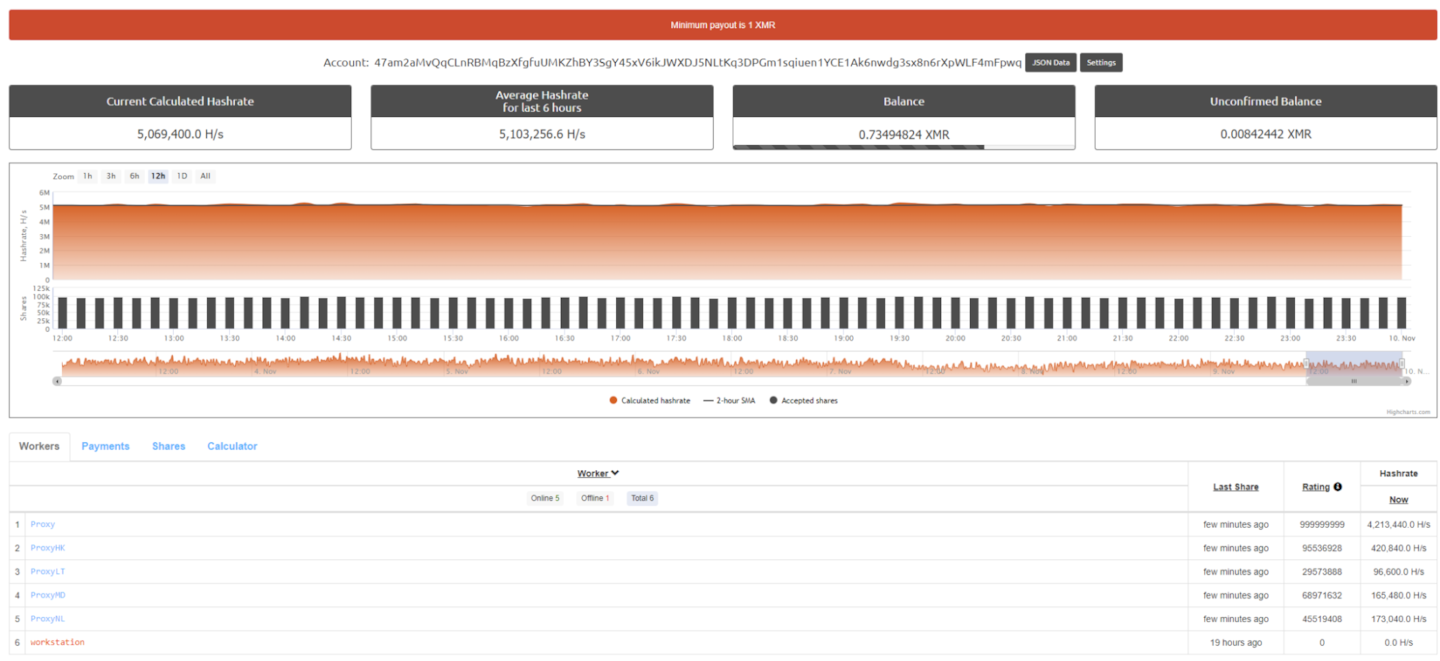Image resolution: width=1440 pixels, height=661 pixels.
Task: Expand the Worker column sort chevron
Action: click(x=615, y=473)
